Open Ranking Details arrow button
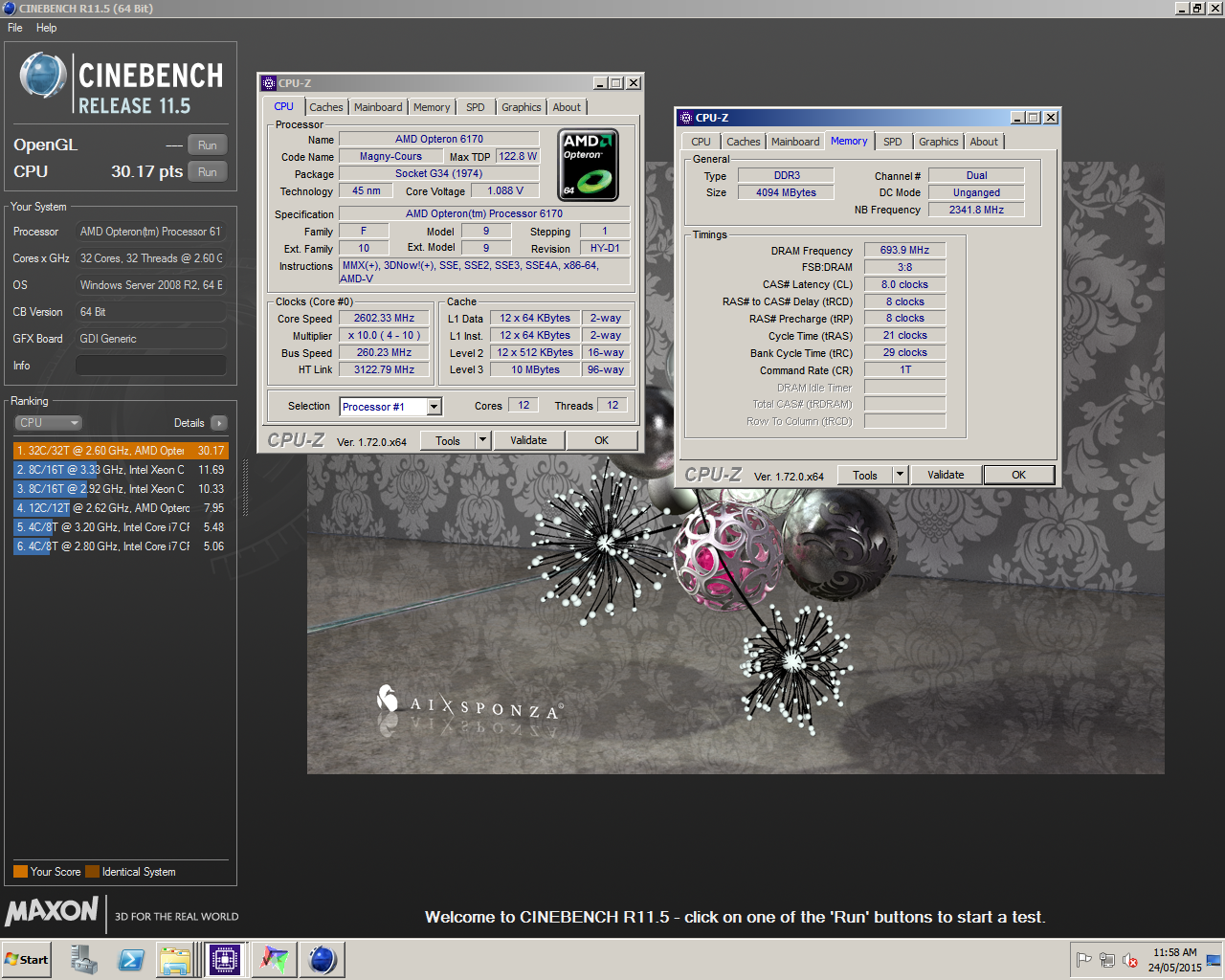Viewport: 1225px width, 980px height. point(218,423)
